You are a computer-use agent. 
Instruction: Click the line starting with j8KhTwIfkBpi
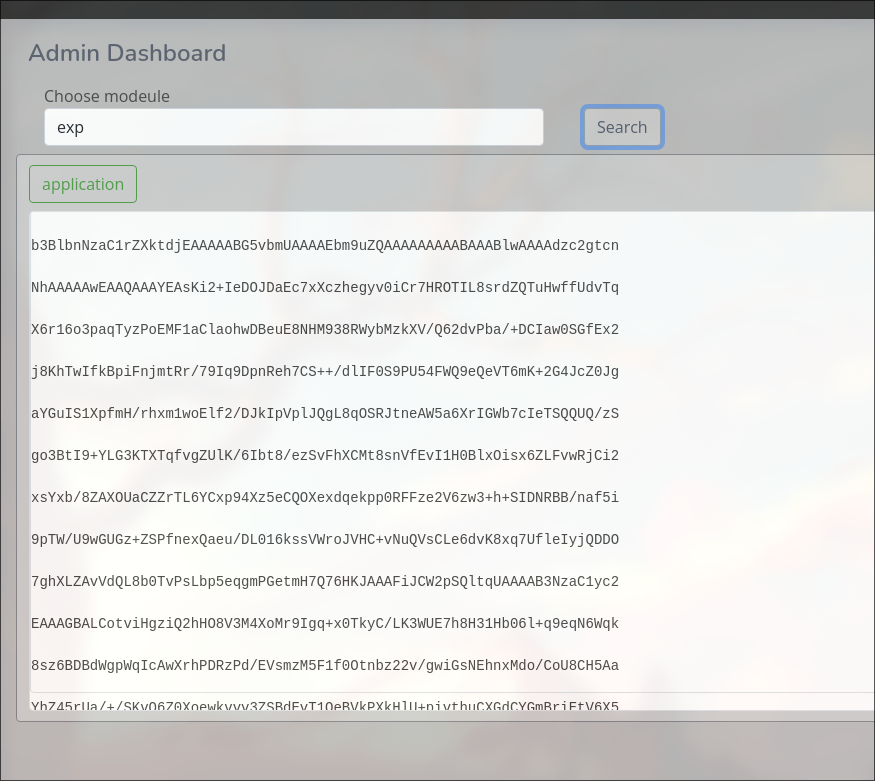[x=325, y=371]
